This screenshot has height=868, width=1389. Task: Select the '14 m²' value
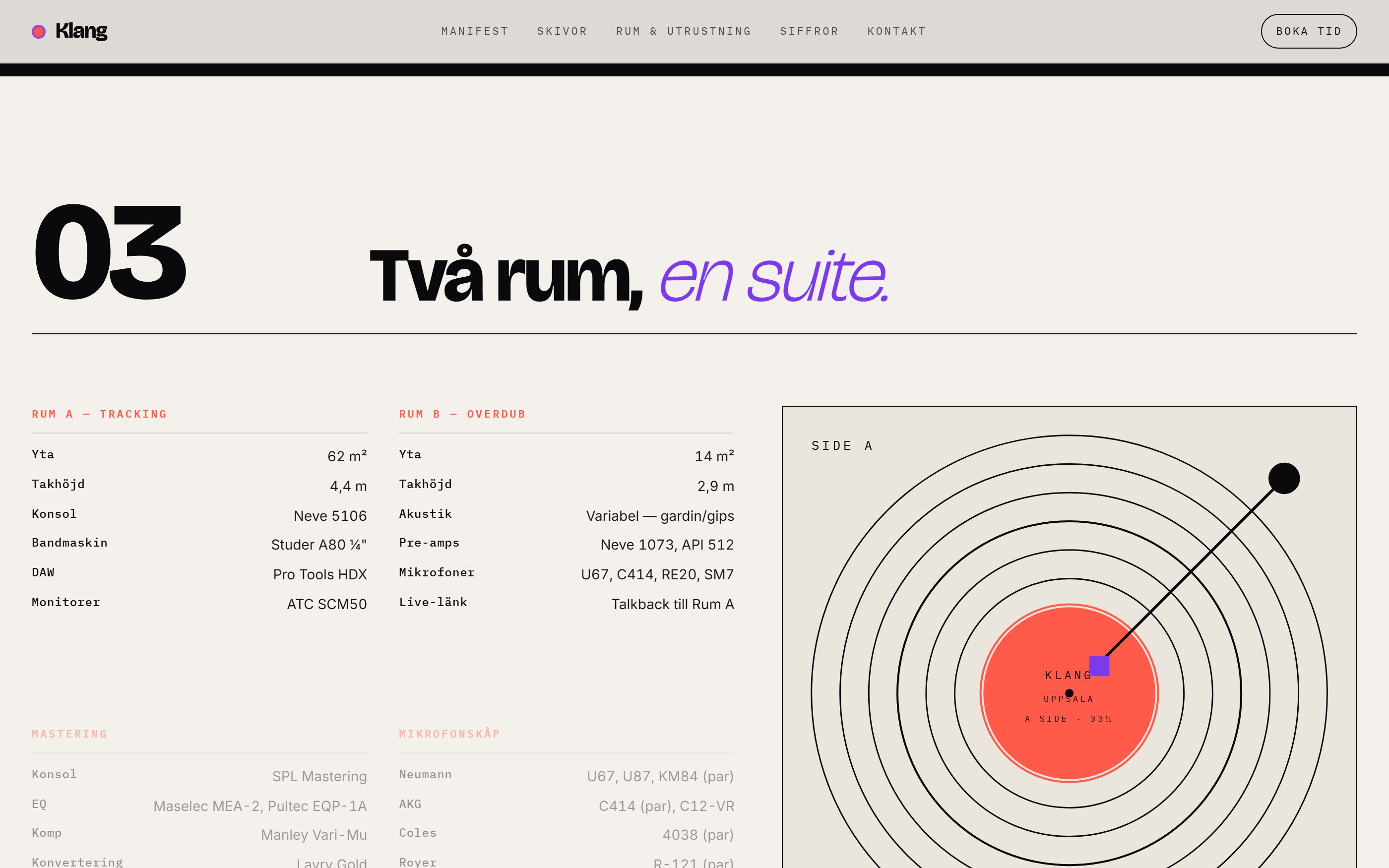(x=714, y=456)
